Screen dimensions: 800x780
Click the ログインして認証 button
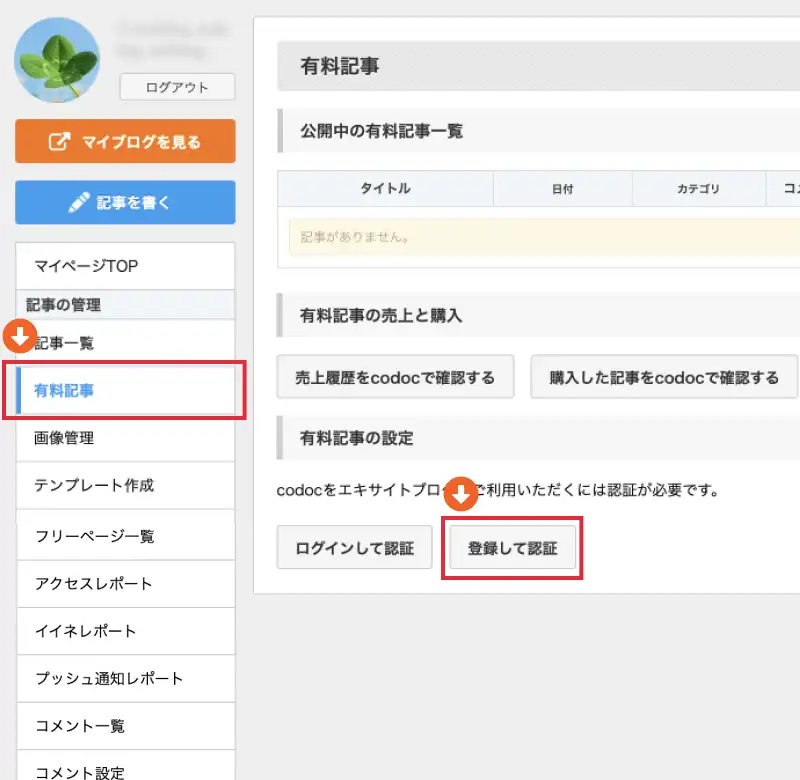point(354,549)
